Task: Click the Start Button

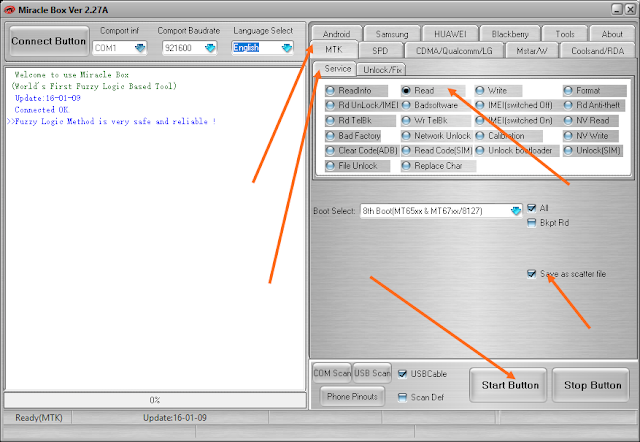Action: pyautogui.click(x=508, y=385)
